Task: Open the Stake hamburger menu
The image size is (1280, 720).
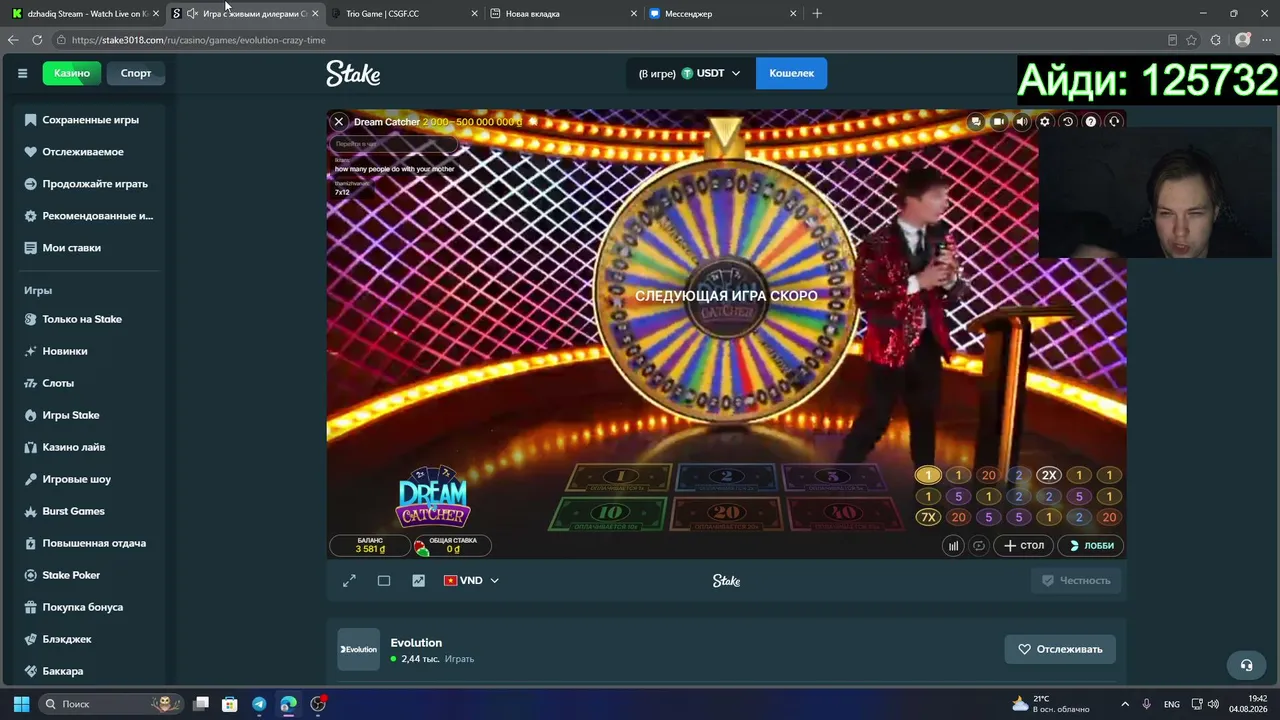Action: 22,73
